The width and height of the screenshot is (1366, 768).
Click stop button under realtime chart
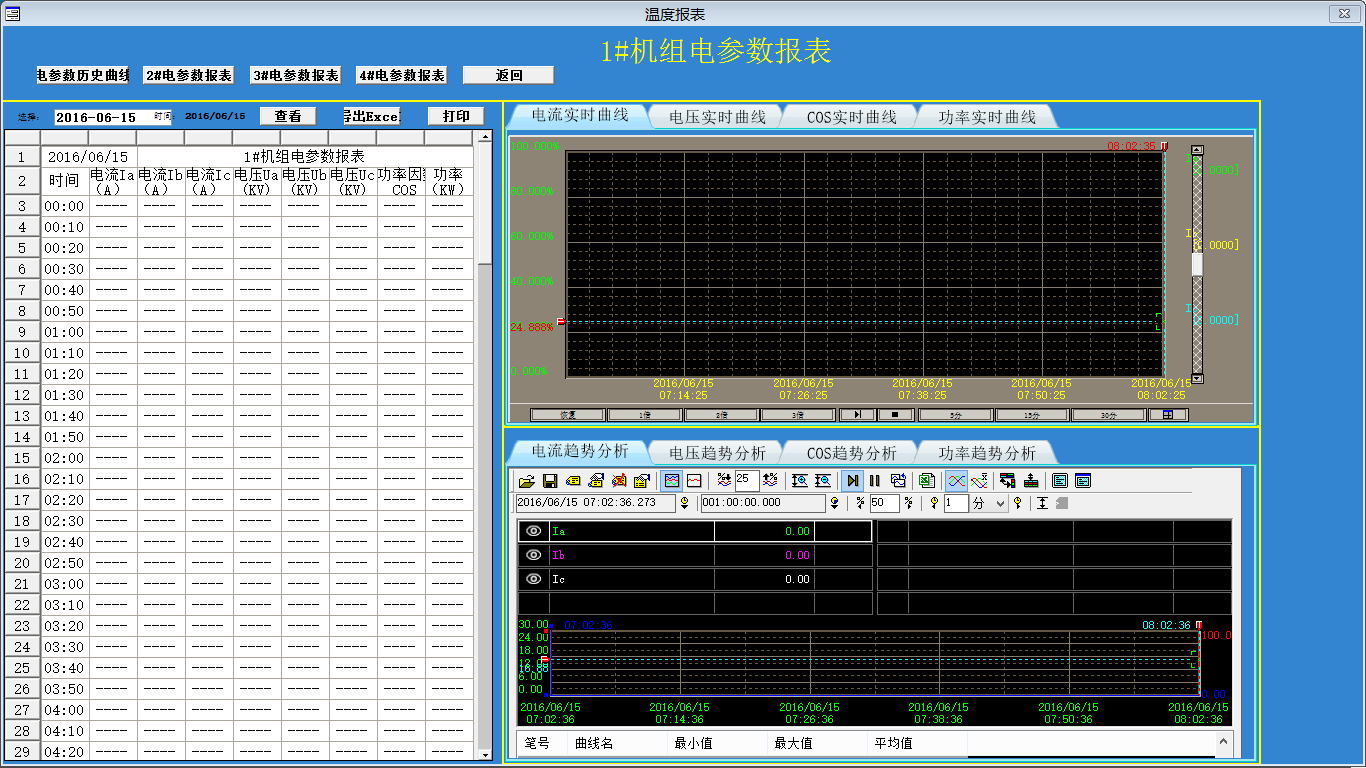[x=895, y=414]
